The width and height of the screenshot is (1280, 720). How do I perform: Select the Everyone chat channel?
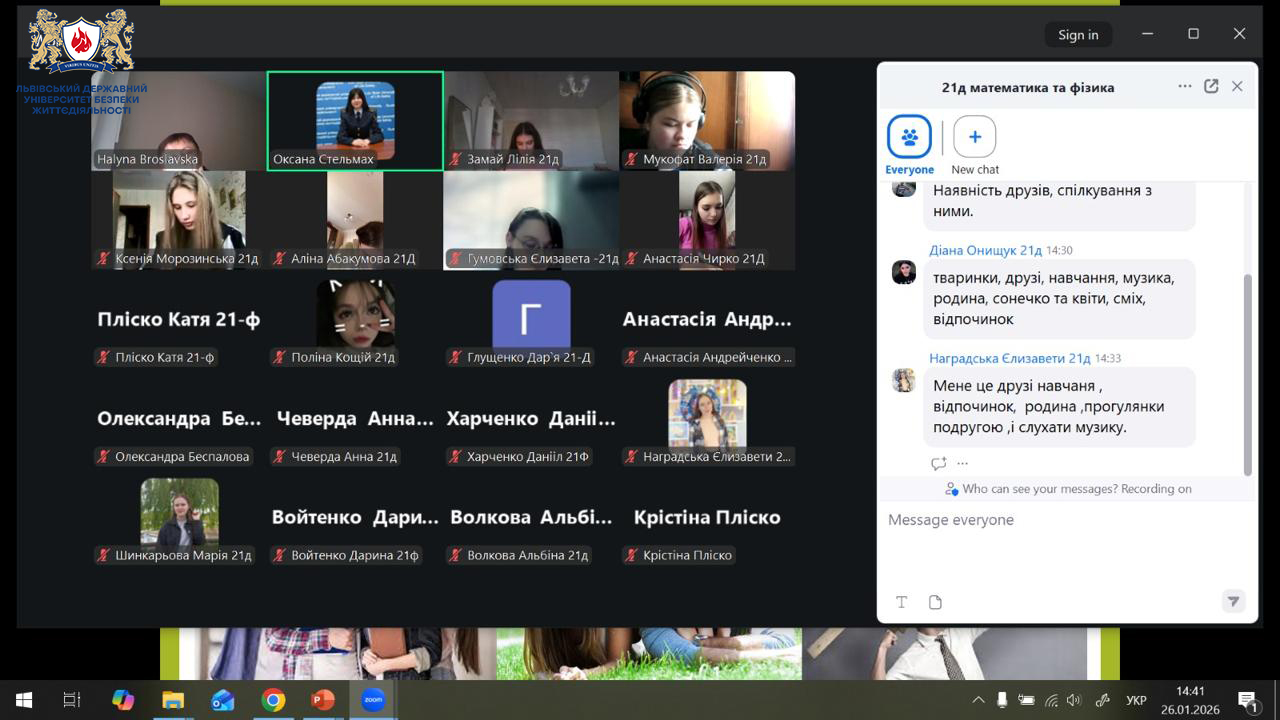pos(909,137)
